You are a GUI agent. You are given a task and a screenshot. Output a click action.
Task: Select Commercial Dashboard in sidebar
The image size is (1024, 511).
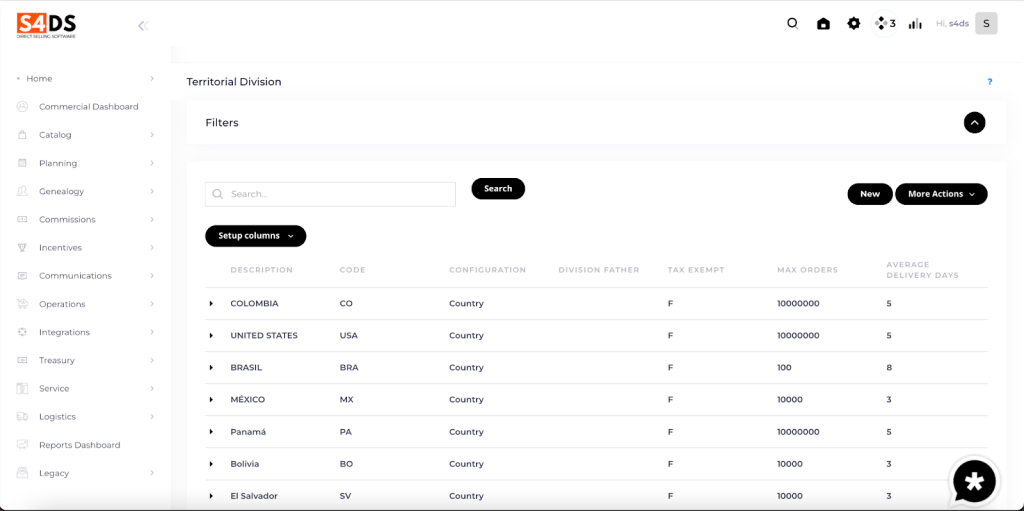click(x=88, y=107)
